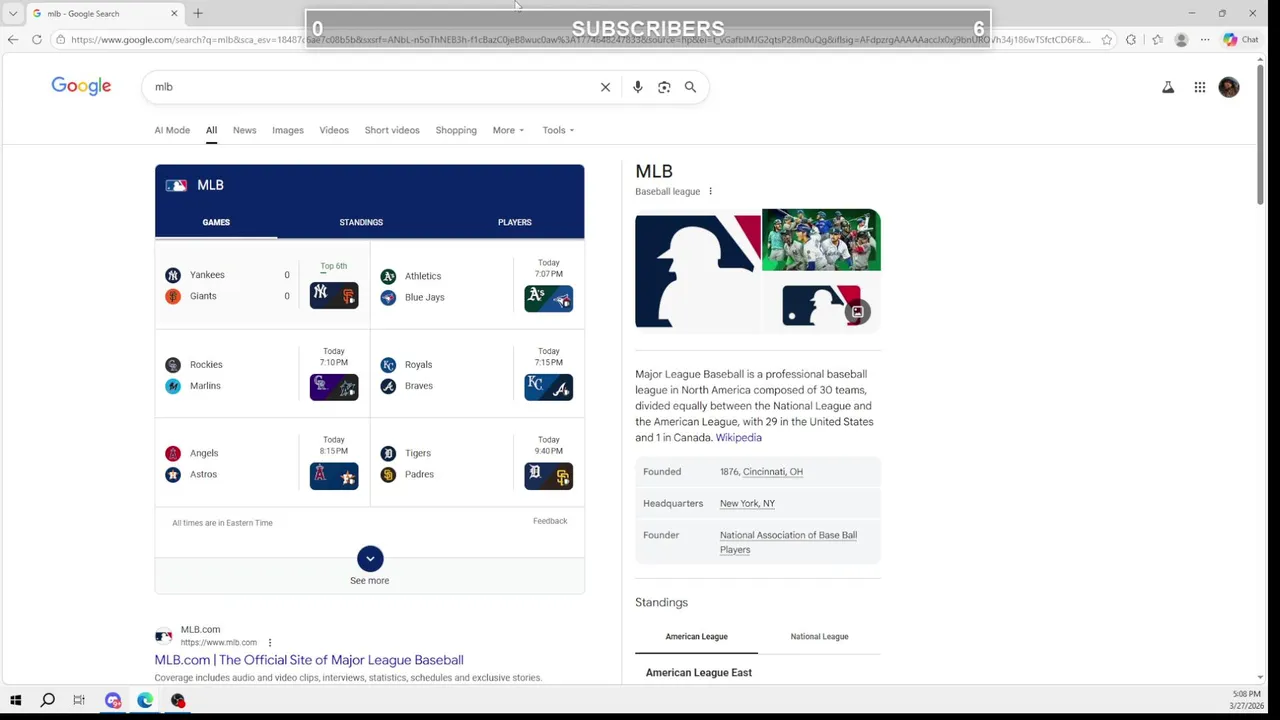Click the Astros team logo
The width and height of the screenshot is (1280, 720).
(173, 474)
